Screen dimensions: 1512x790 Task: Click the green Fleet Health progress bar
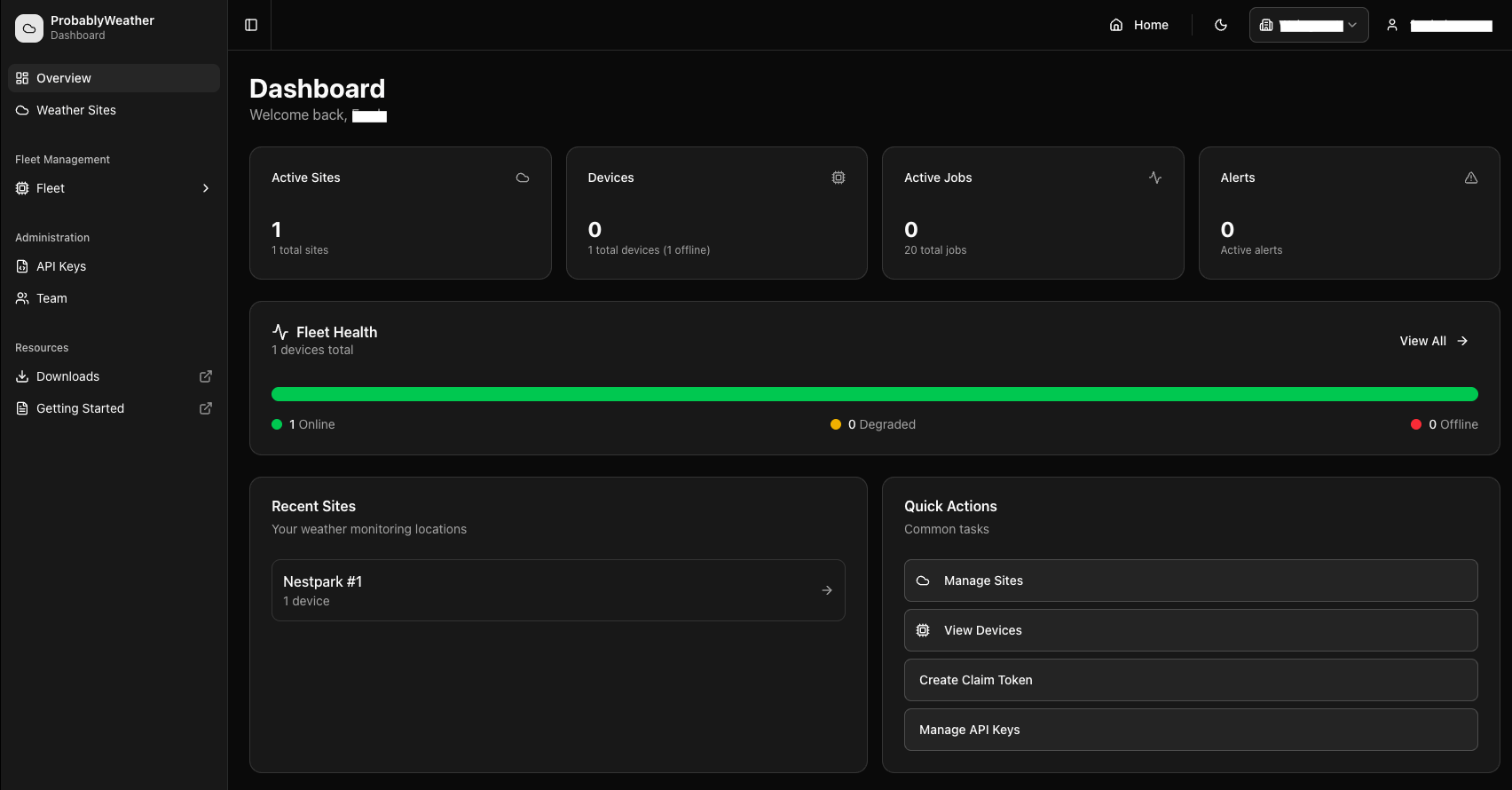(874, 394)
